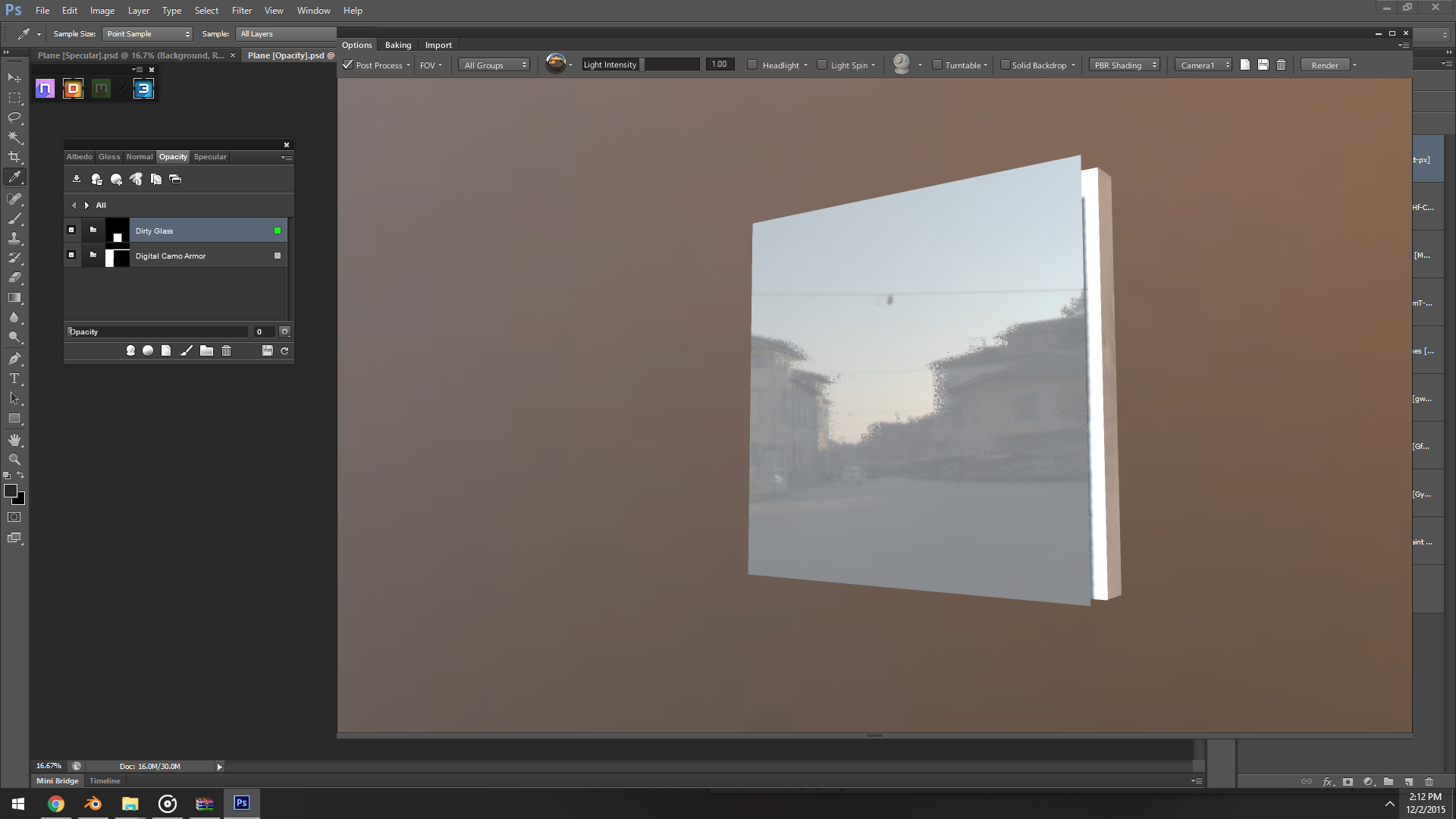The image size is (1456, 819).
Task: Click the 3DO viewer plugin icon
Action: 143,89
